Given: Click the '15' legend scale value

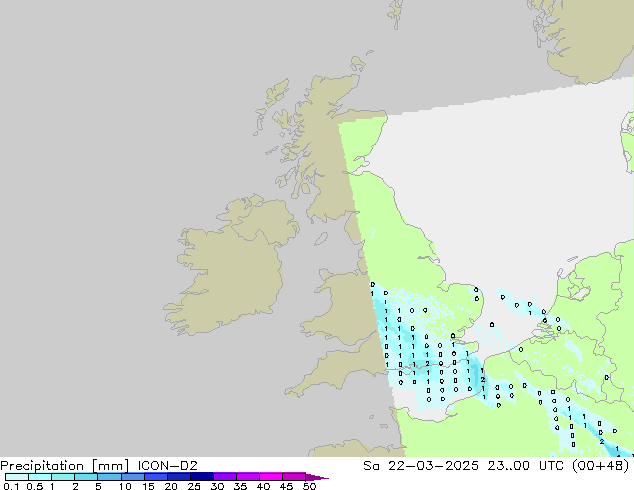Looking at the screenshot, I should click(148, 486).
